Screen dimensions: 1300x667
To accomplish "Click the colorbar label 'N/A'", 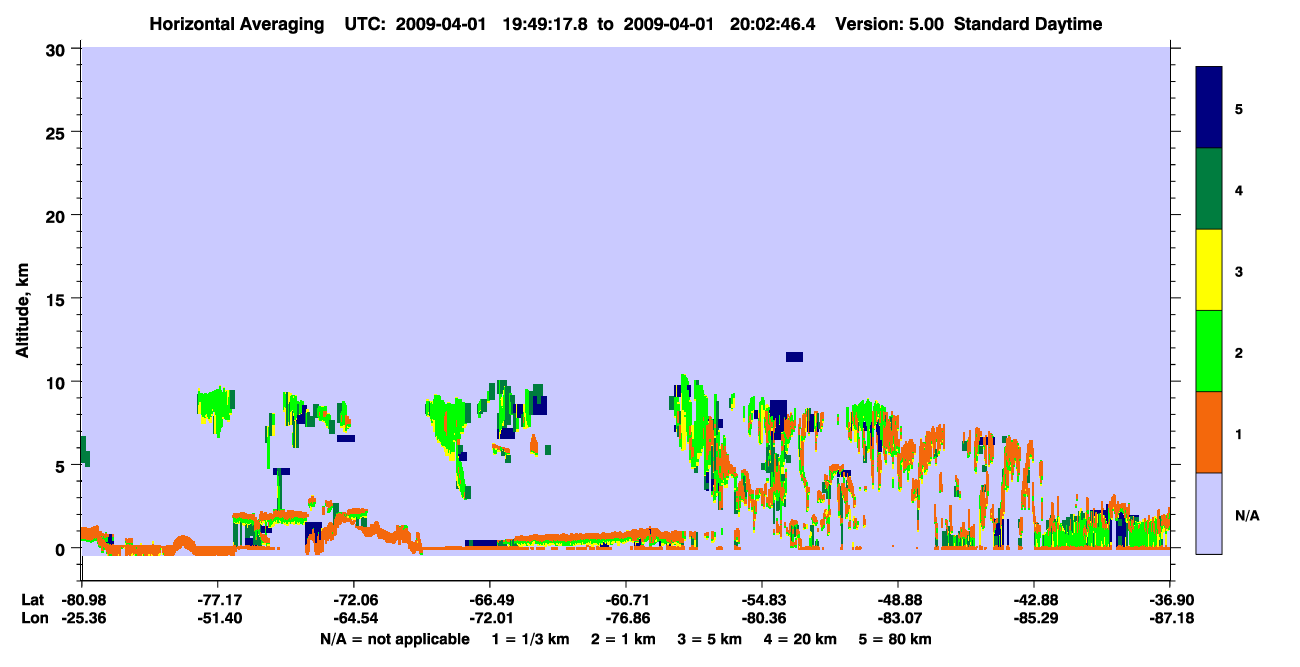I will 1246,515.
